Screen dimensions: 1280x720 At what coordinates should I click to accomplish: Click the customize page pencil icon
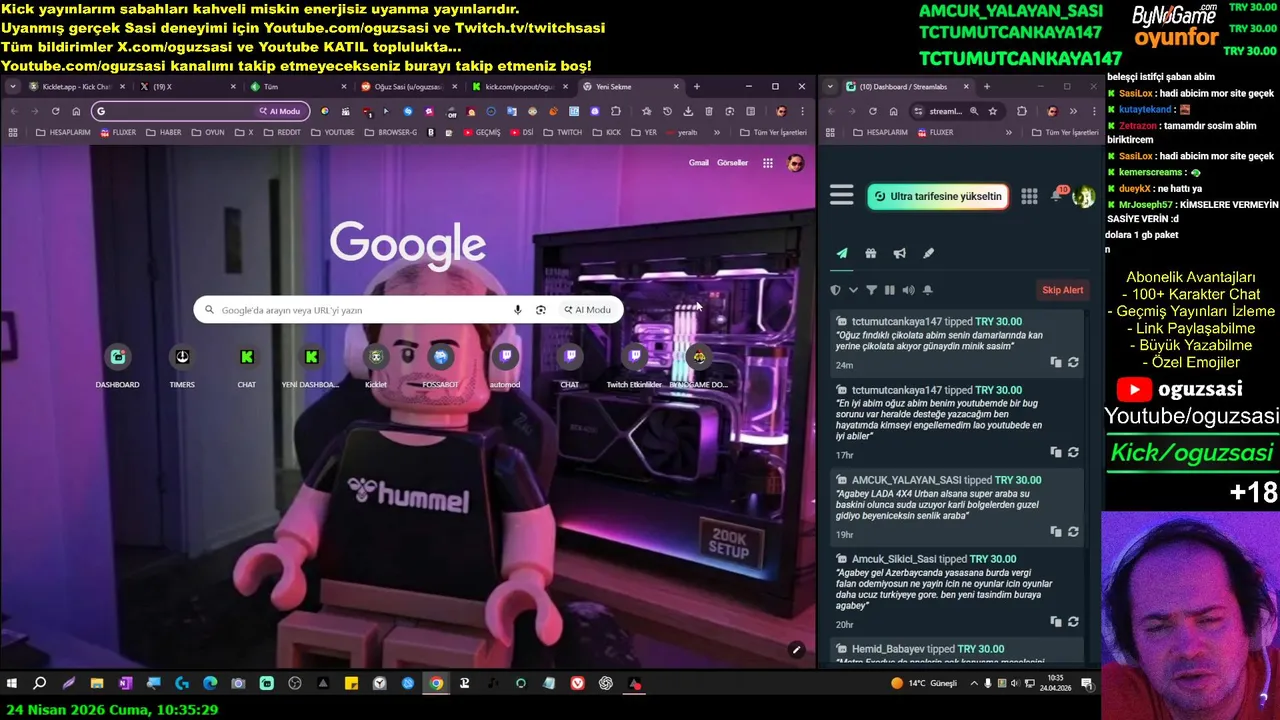[x=797, y=650]
